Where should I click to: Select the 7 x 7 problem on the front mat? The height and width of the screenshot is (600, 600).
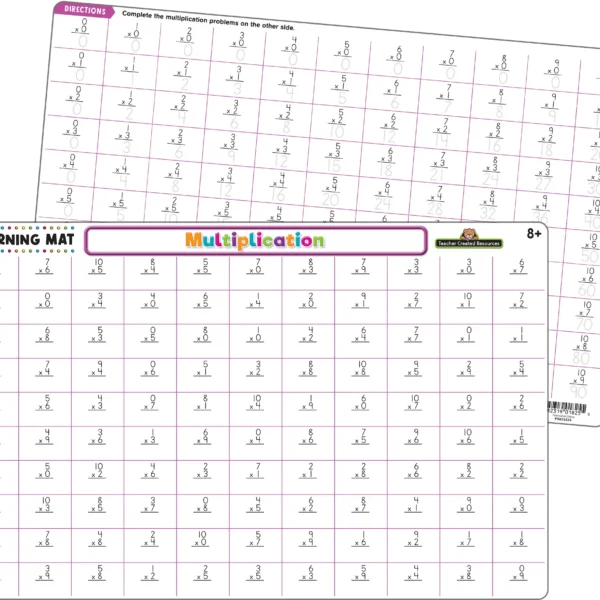[x=414, y=334]
